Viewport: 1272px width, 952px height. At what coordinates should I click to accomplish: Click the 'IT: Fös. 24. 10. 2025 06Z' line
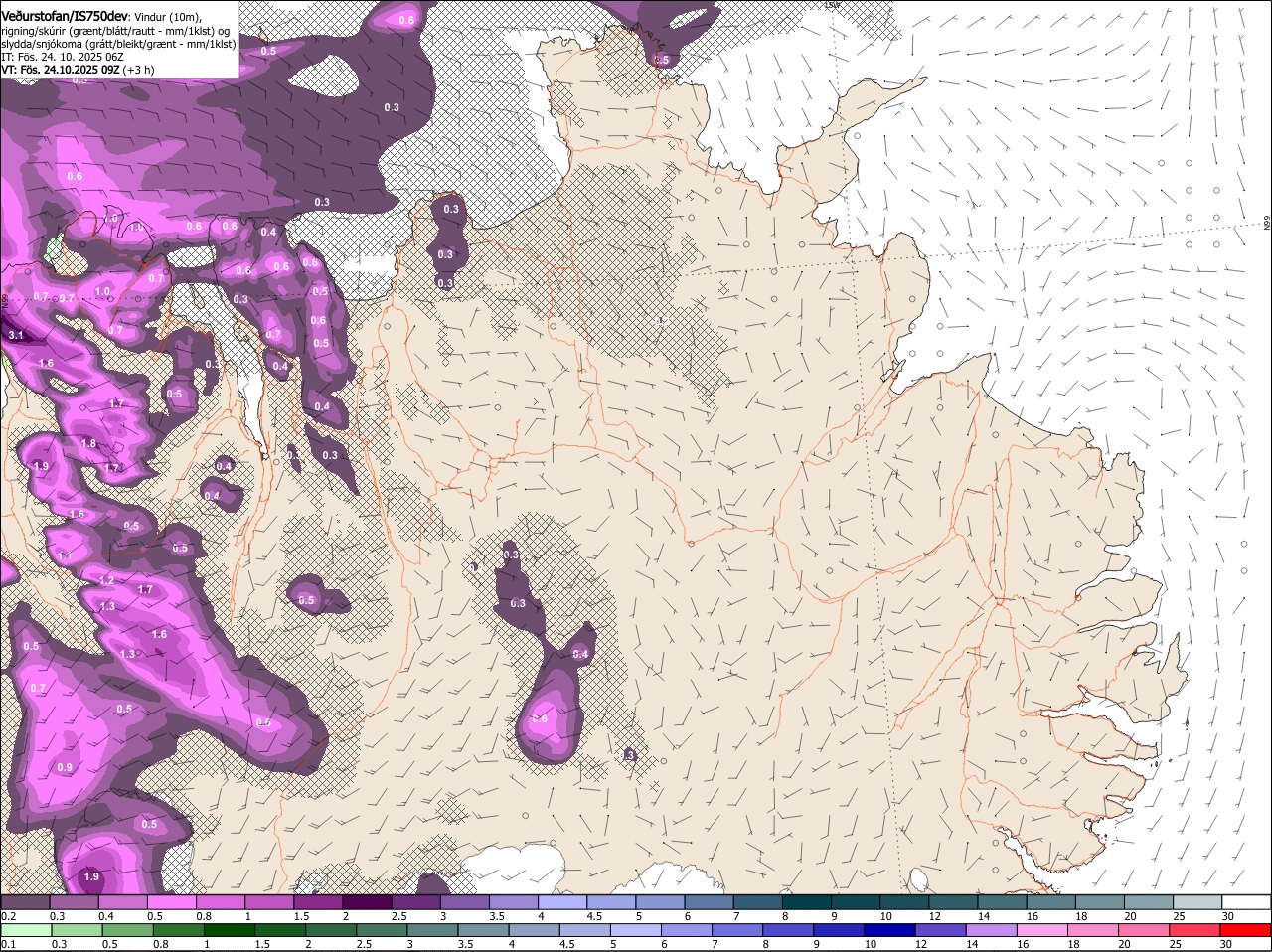(63, 57)
